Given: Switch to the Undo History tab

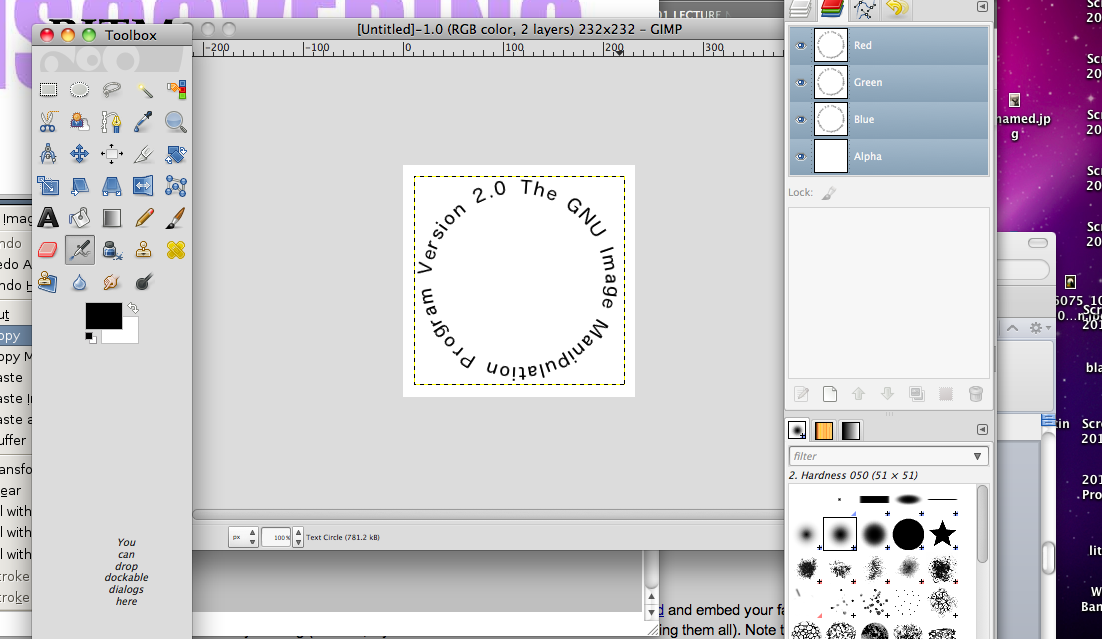Looking at the screenshot, I should [x=896, y=8].
